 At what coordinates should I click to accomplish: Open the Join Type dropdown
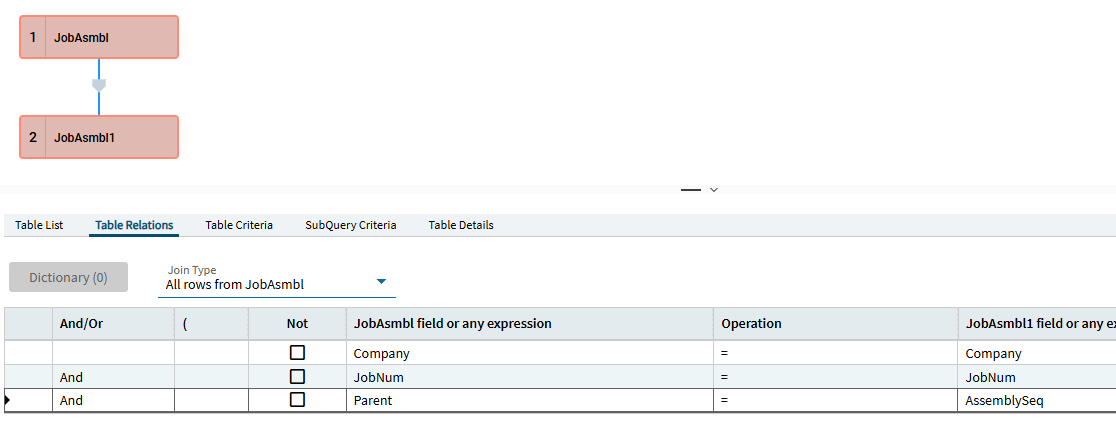click(x=277, y=279)
